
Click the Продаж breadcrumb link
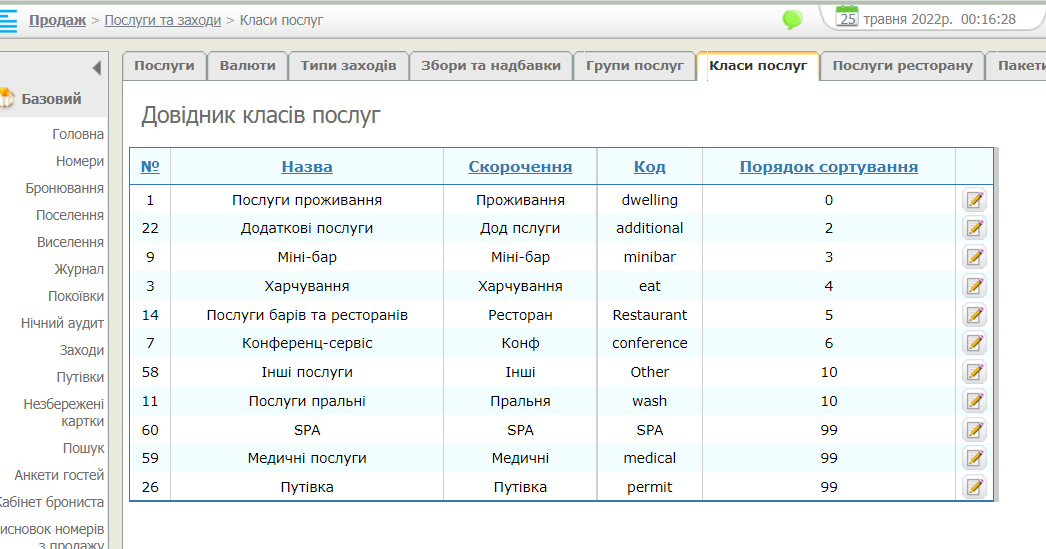tap(57, 20)
